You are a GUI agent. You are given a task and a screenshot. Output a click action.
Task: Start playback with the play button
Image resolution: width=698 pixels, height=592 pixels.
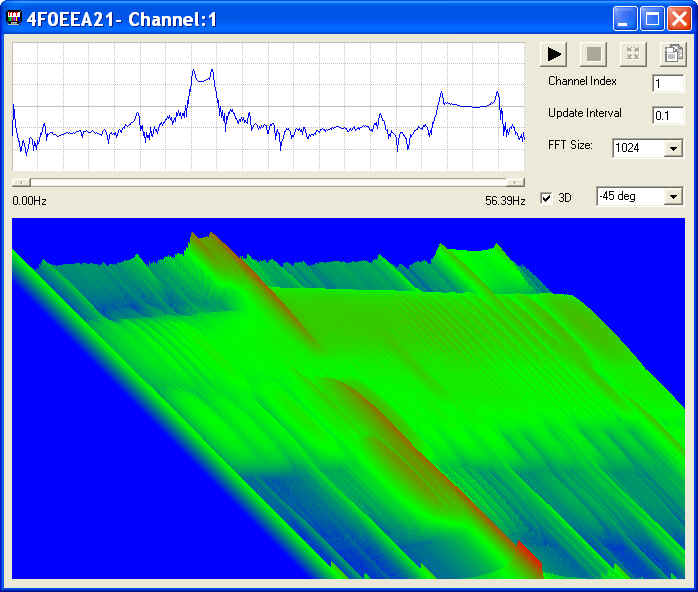(x=554, y=54)
